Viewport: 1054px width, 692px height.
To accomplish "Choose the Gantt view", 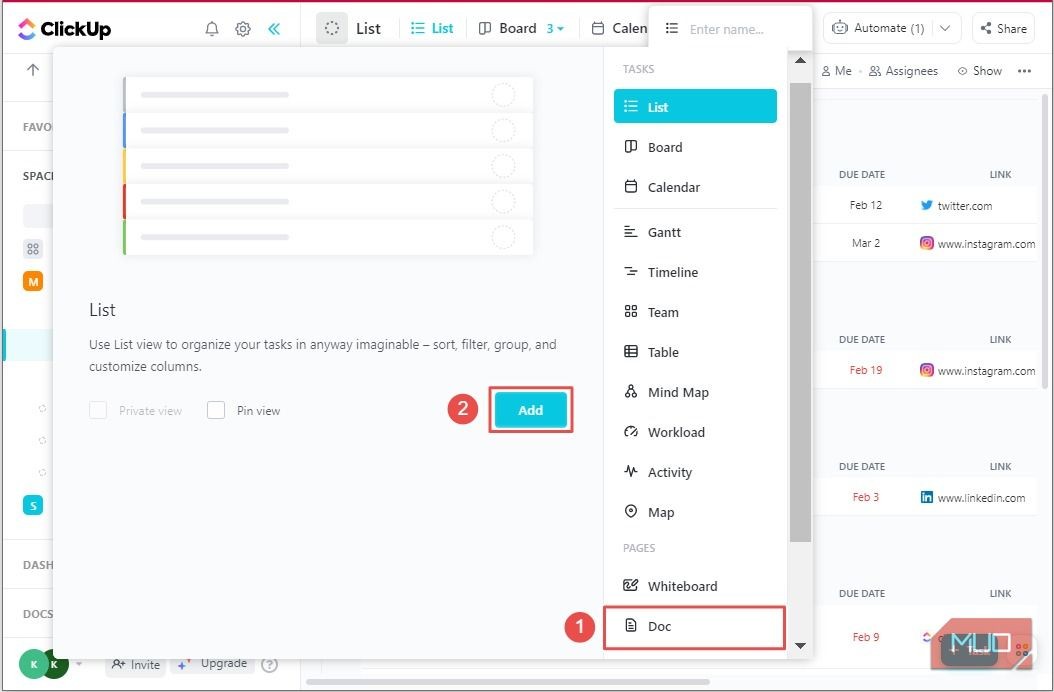I will tap(695, 232).
